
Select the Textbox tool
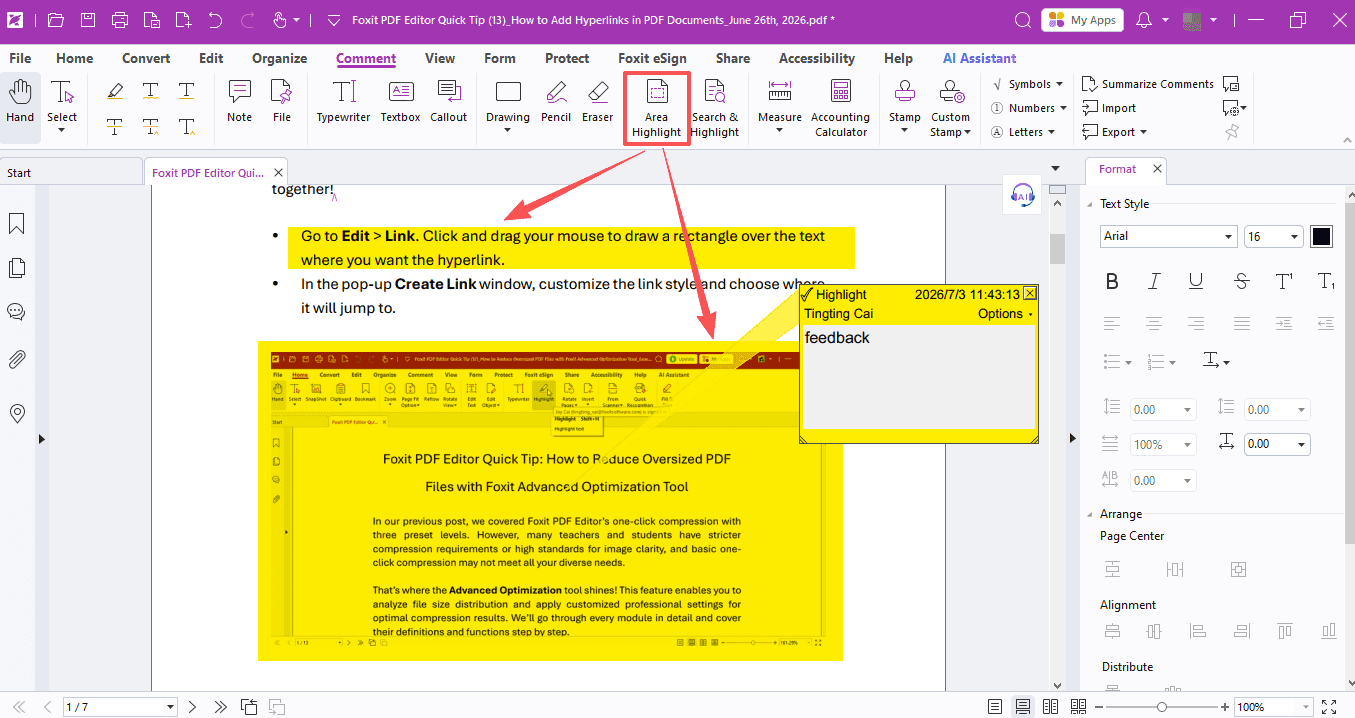tap(400, 103)
